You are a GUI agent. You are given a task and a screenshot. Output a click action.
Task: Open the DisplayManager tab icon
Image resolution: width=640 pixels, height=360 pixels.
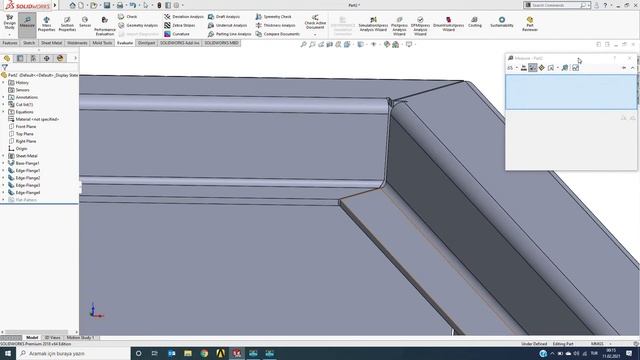click(60, 58)
